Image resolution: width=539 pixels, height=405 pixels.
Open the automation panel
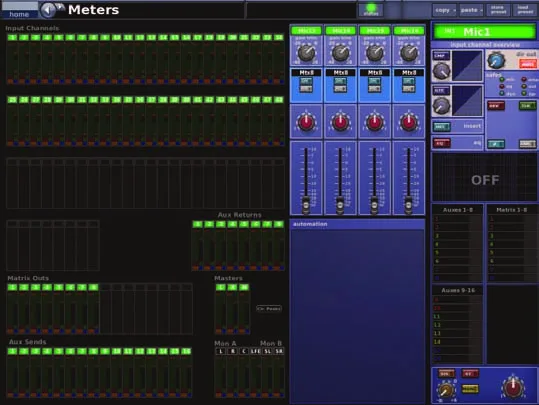pos(357,312)
